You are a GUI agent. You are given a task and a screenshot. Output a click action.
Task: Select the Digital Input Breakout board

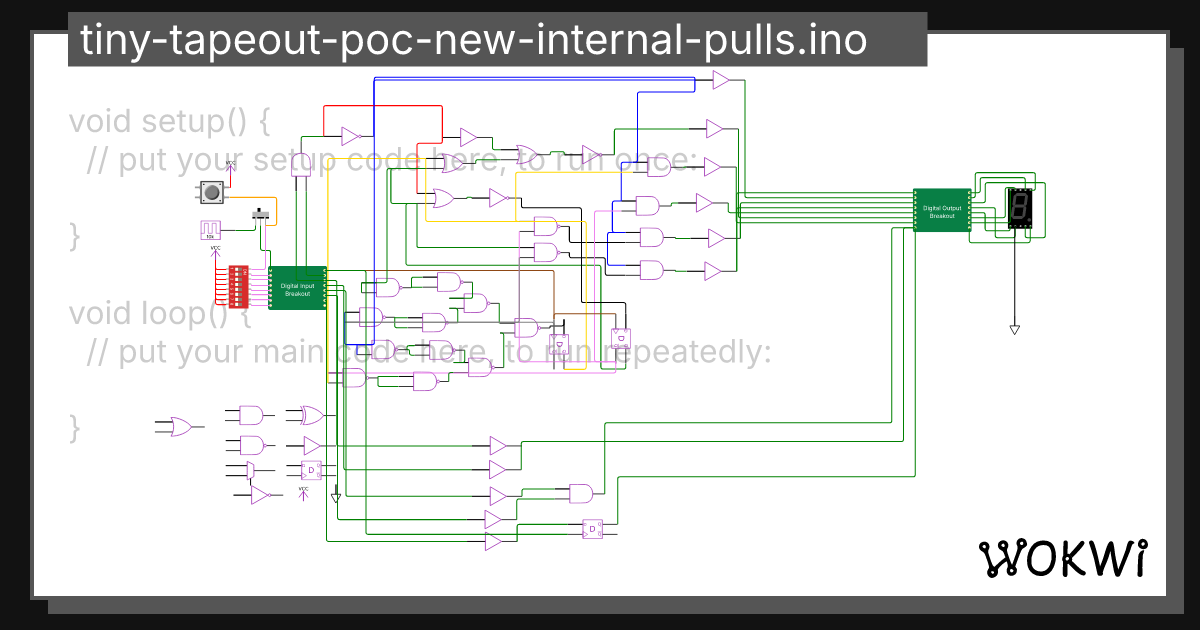point(298,288)
